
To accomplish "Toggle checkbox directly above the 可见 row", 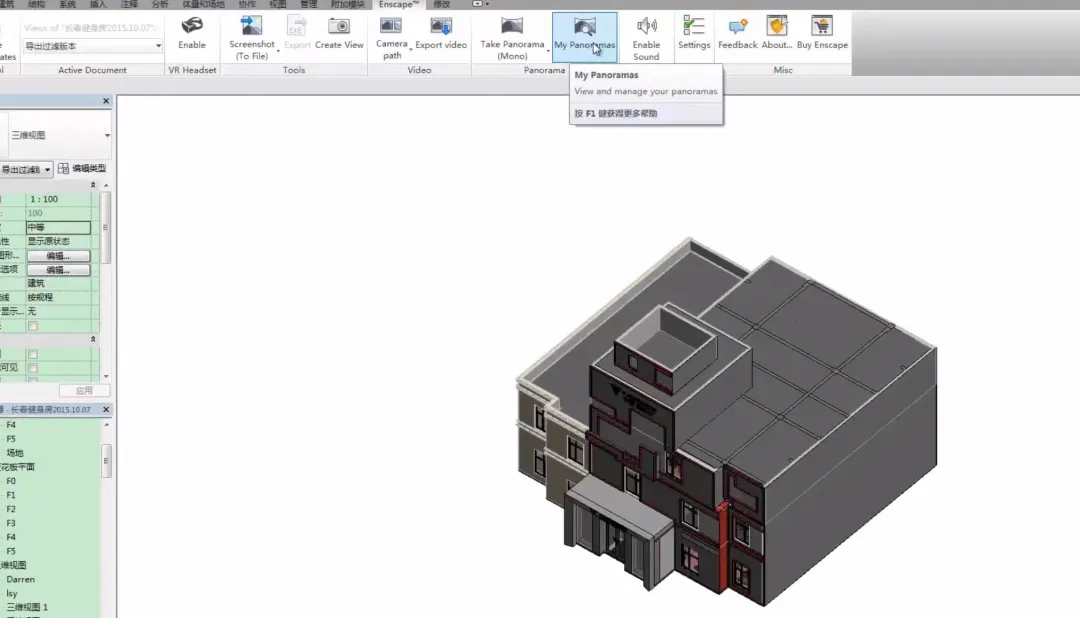I will click(32, 354).
